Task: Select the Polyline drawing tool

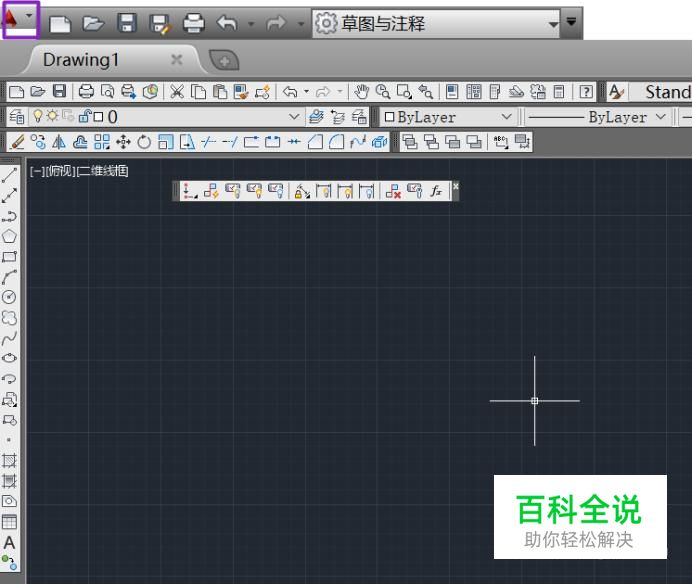Action: click(9, 216)
